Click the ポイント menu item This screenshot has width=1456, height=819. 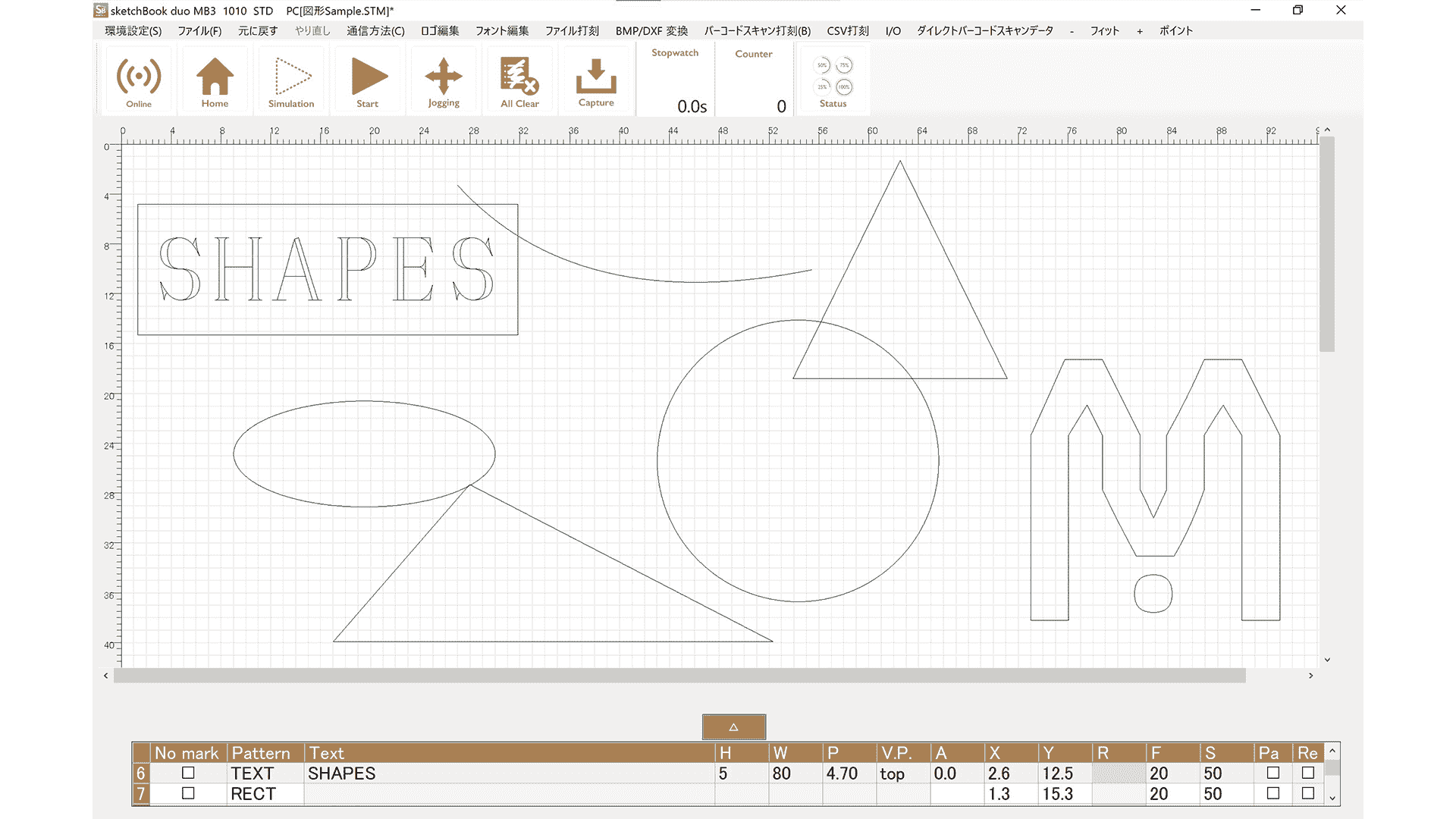1175,31
